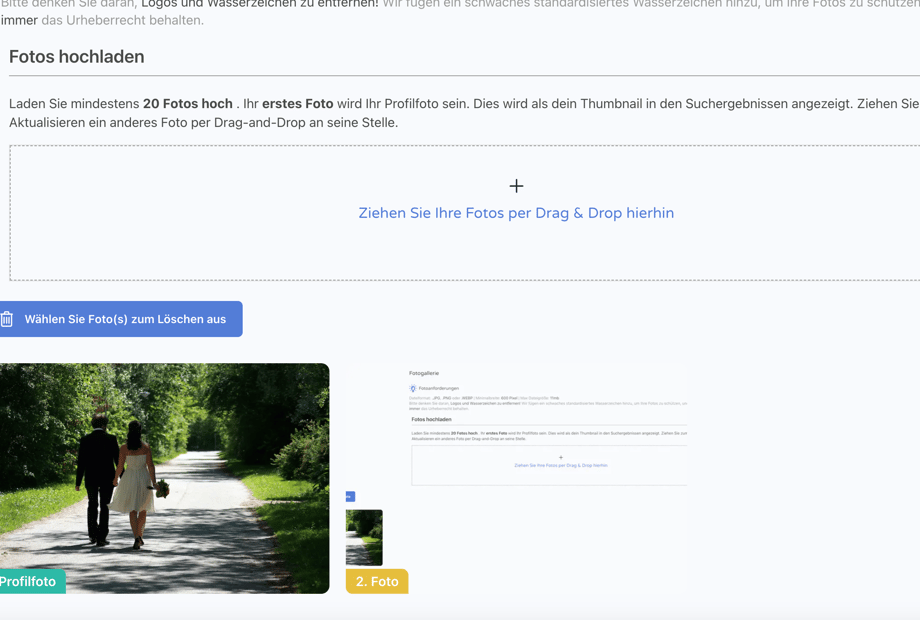Click the 'das Urheberrecht behalten.' text
The image size is (920, 620).
tap(123, 20)
